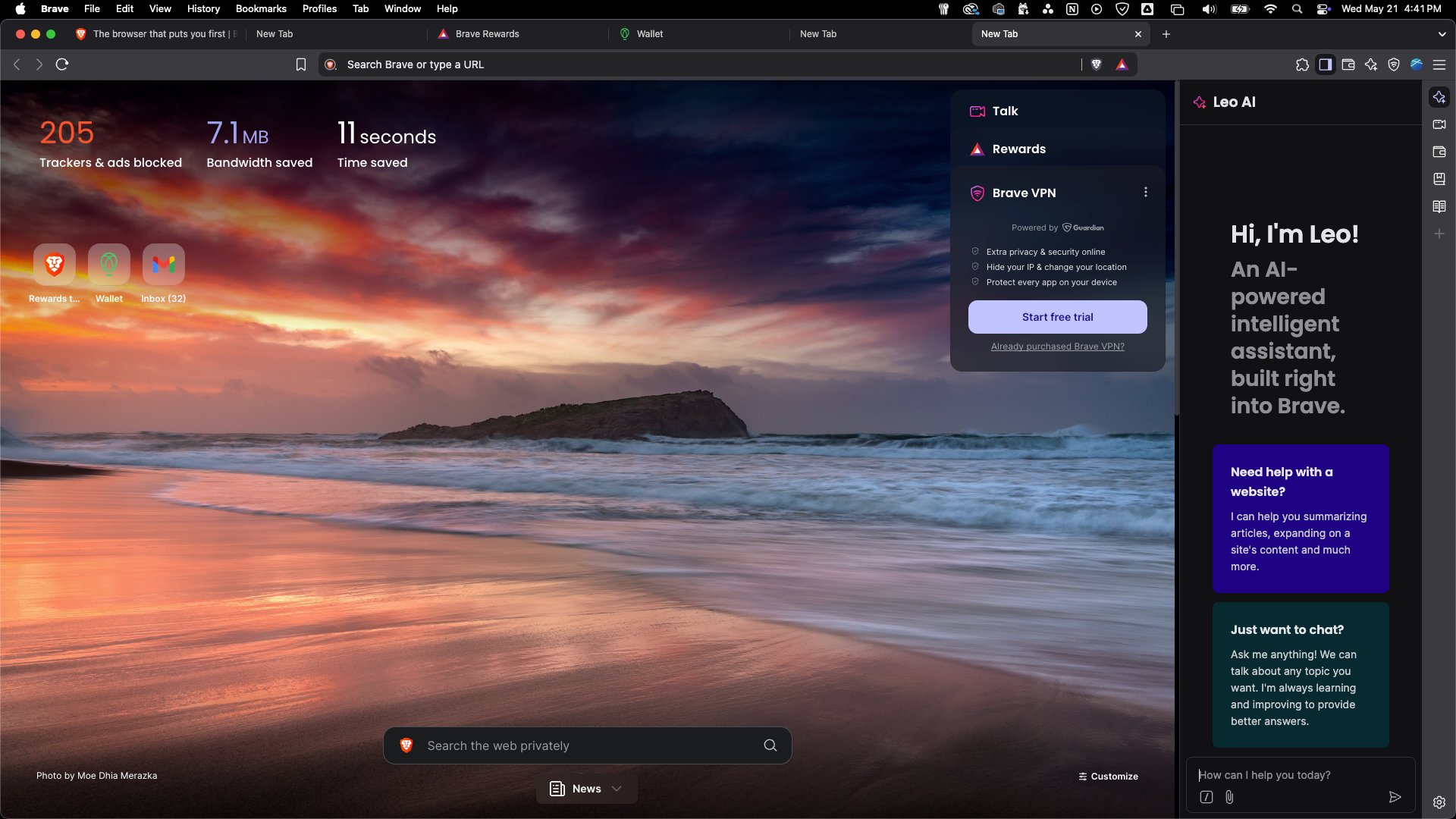
Task: Open the Reading List icon in sidebar
Action: click(1439, 206)
